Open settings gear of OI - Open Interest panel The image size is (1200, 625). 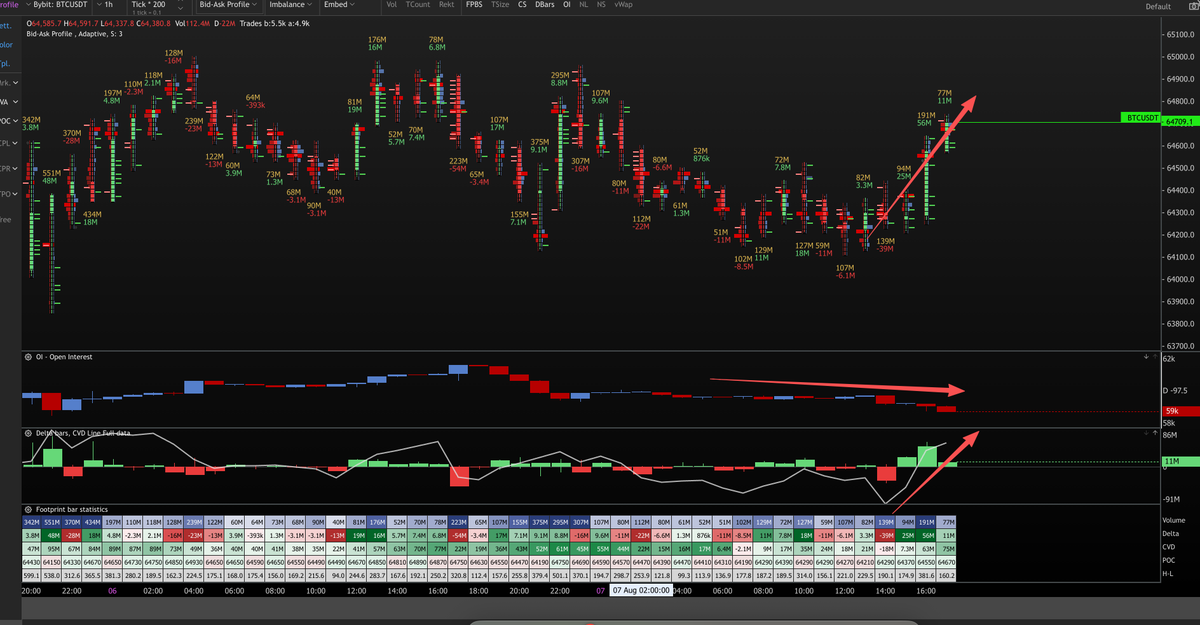click(x=27, y=357)
